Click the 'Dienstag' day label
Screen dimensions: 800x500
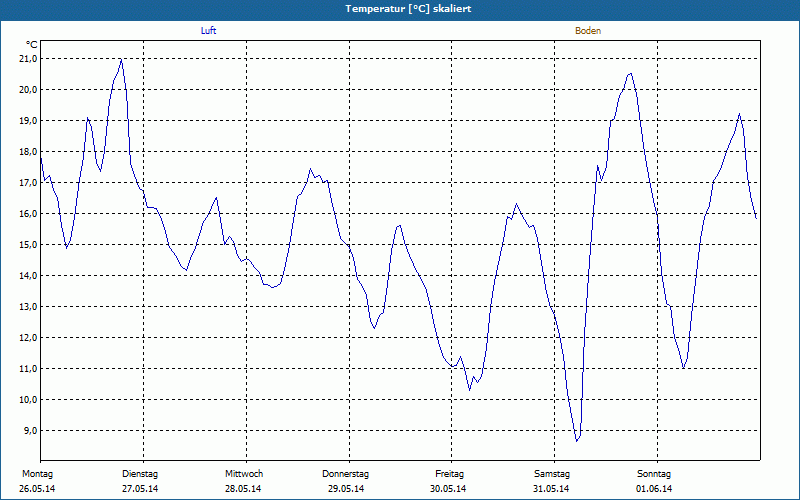(x=140, y=474)
